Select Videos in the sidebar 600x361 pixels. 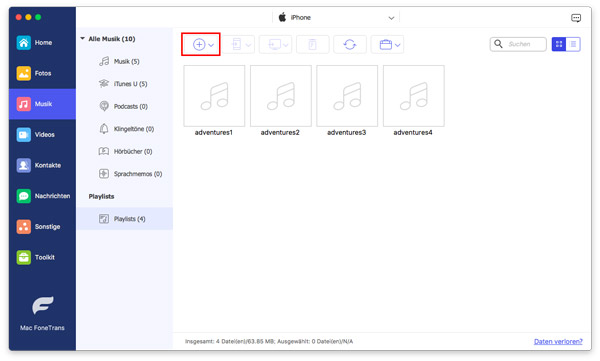[x=42, y=134]
